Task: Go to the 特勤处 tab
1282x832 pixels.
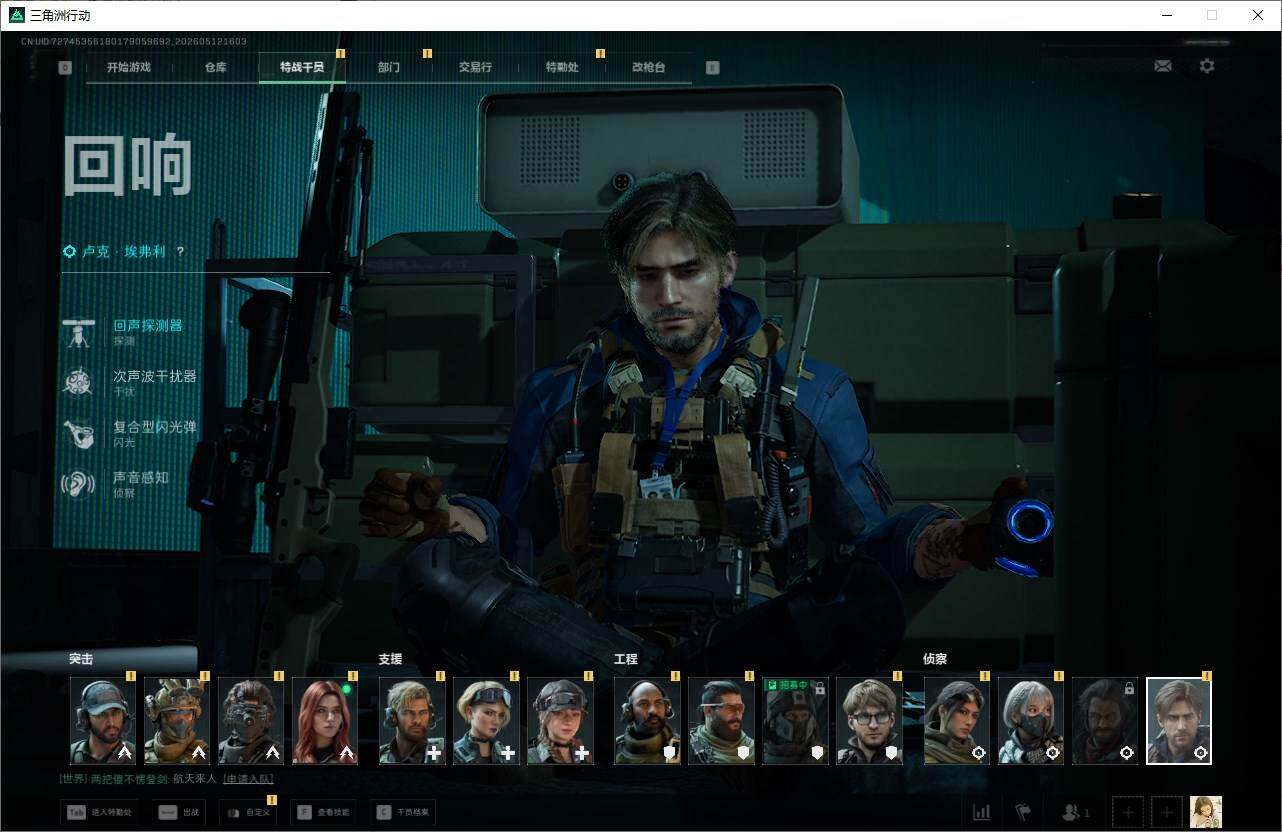Action: [x=562, y=67]
